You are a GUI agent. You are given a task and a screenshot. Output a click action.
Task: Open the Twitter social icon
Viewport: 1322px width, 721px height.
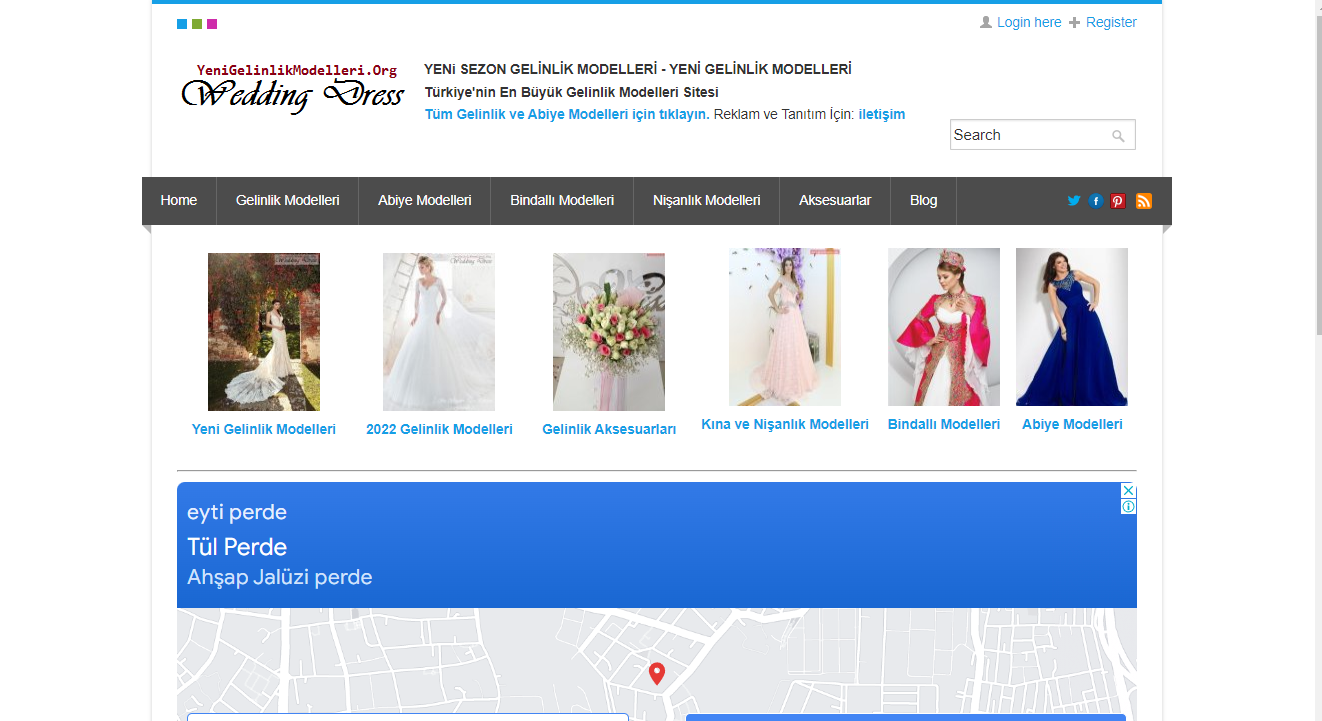click(x=1073, y=201)
